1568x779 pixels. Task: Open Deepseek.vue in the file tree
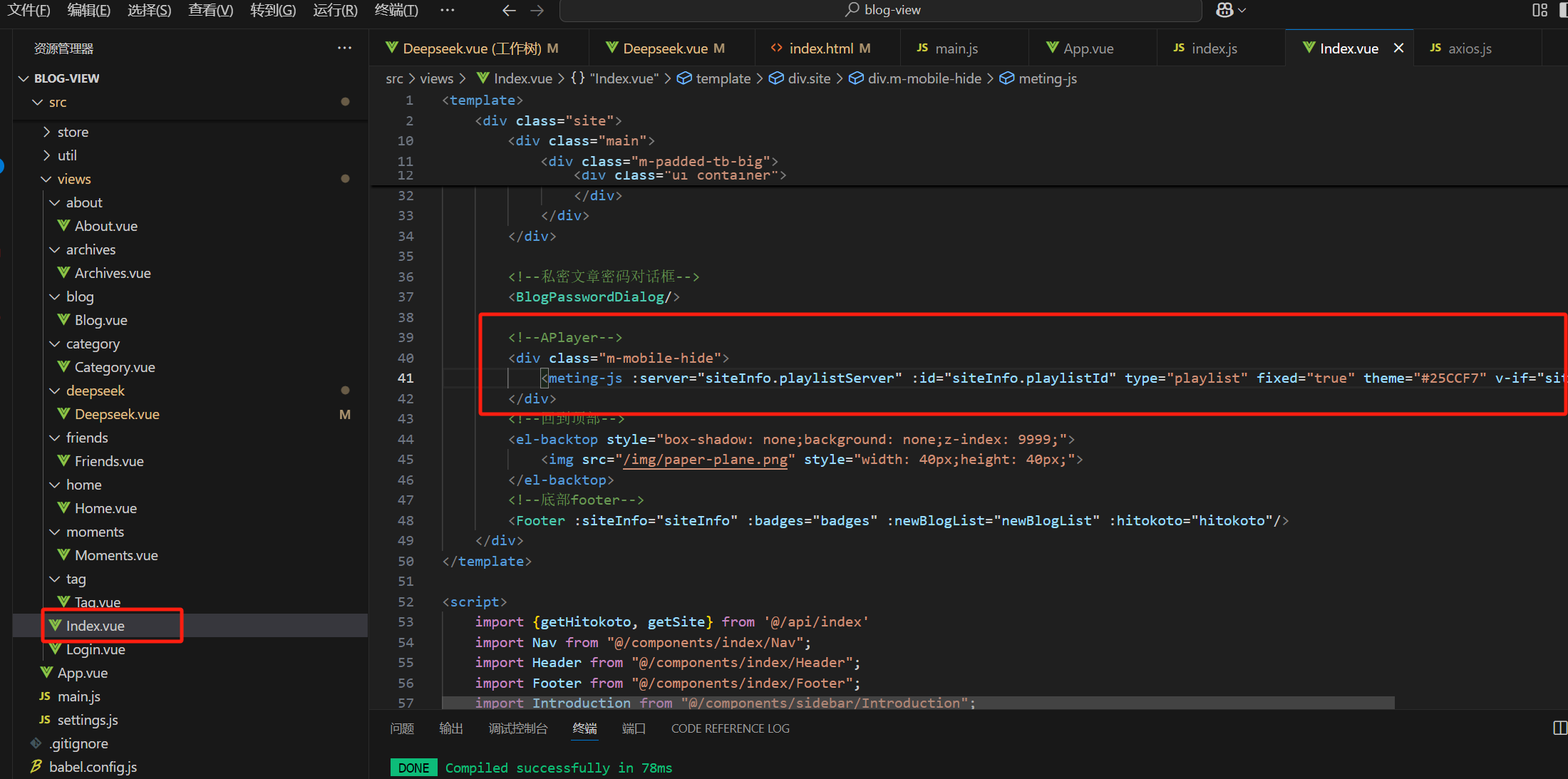click(117, 414)
